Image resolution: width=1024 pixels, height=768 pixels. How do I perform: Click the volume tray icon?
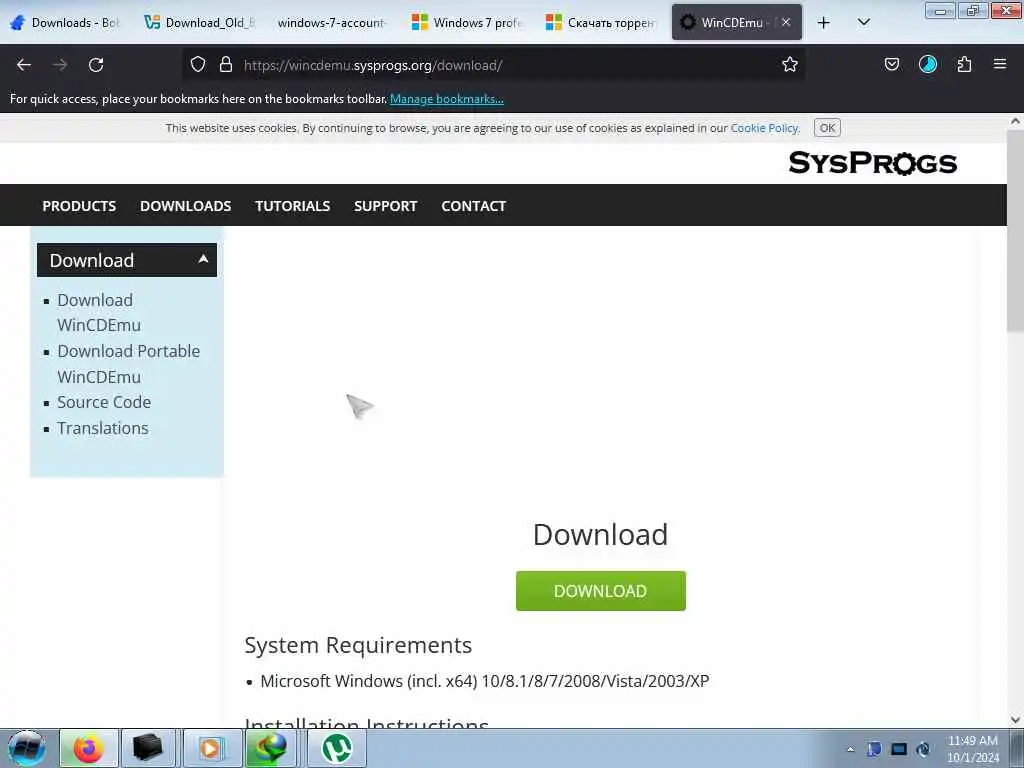pos(923,749)
